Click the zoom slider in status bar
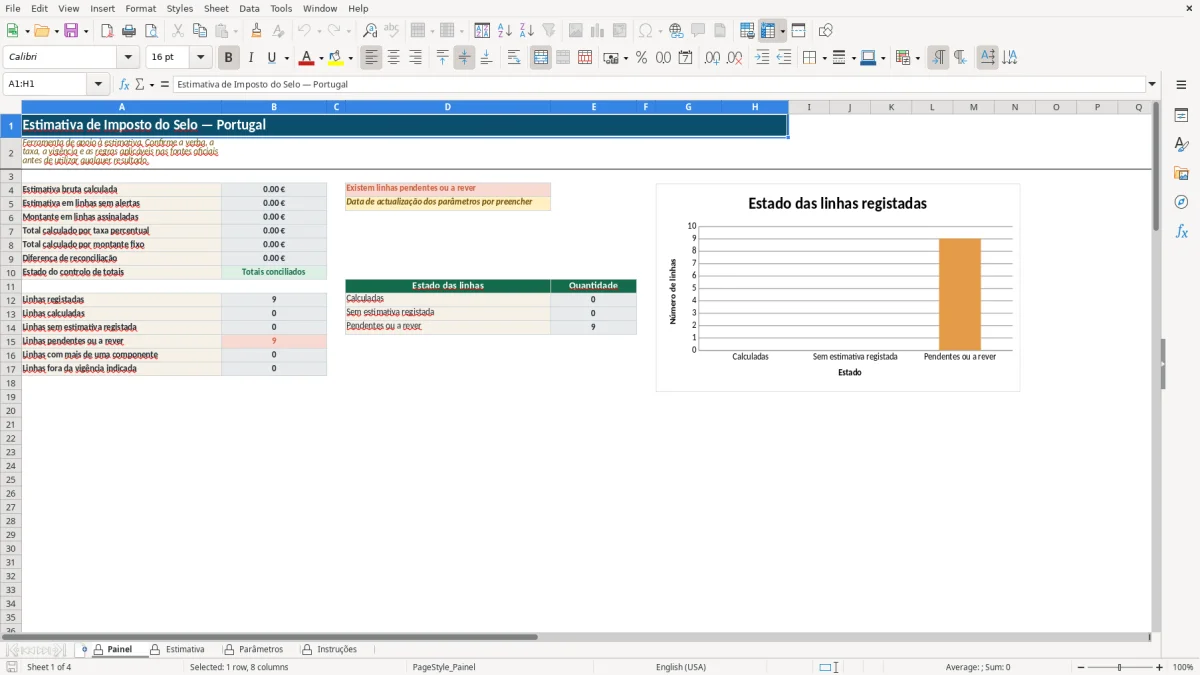 point(1120,667)
